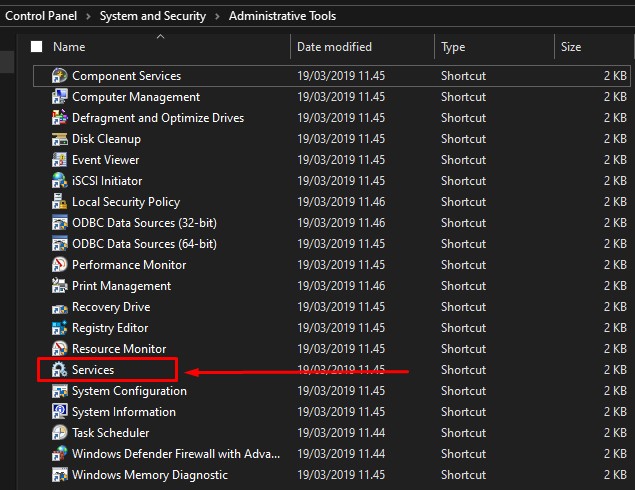This screenshot has width=635, height=490.
Task: Click the Resource Monitor icon
Action: (x=60, y=349)
